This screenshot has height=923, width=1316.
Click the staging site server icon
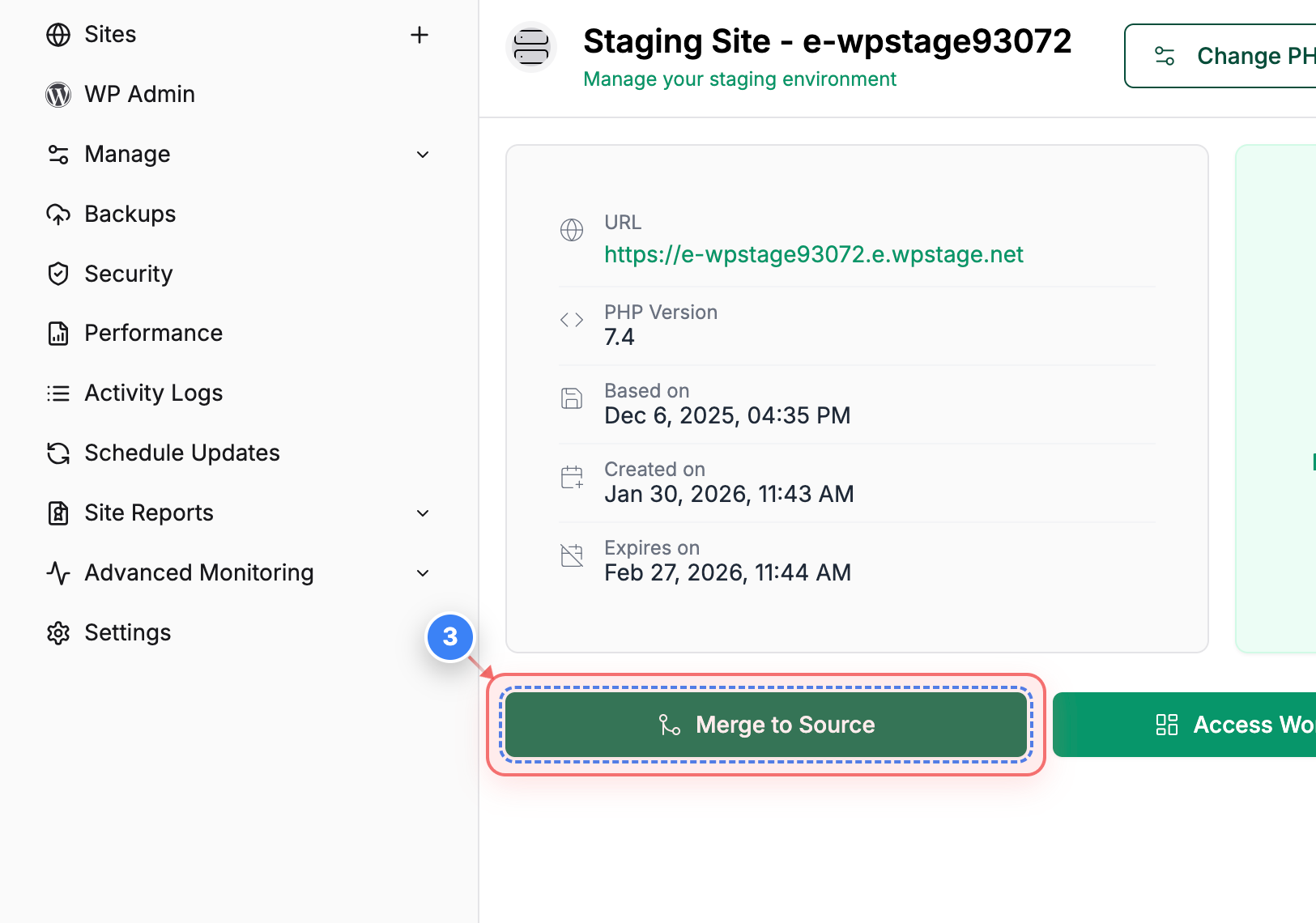(x=530, y=47)
